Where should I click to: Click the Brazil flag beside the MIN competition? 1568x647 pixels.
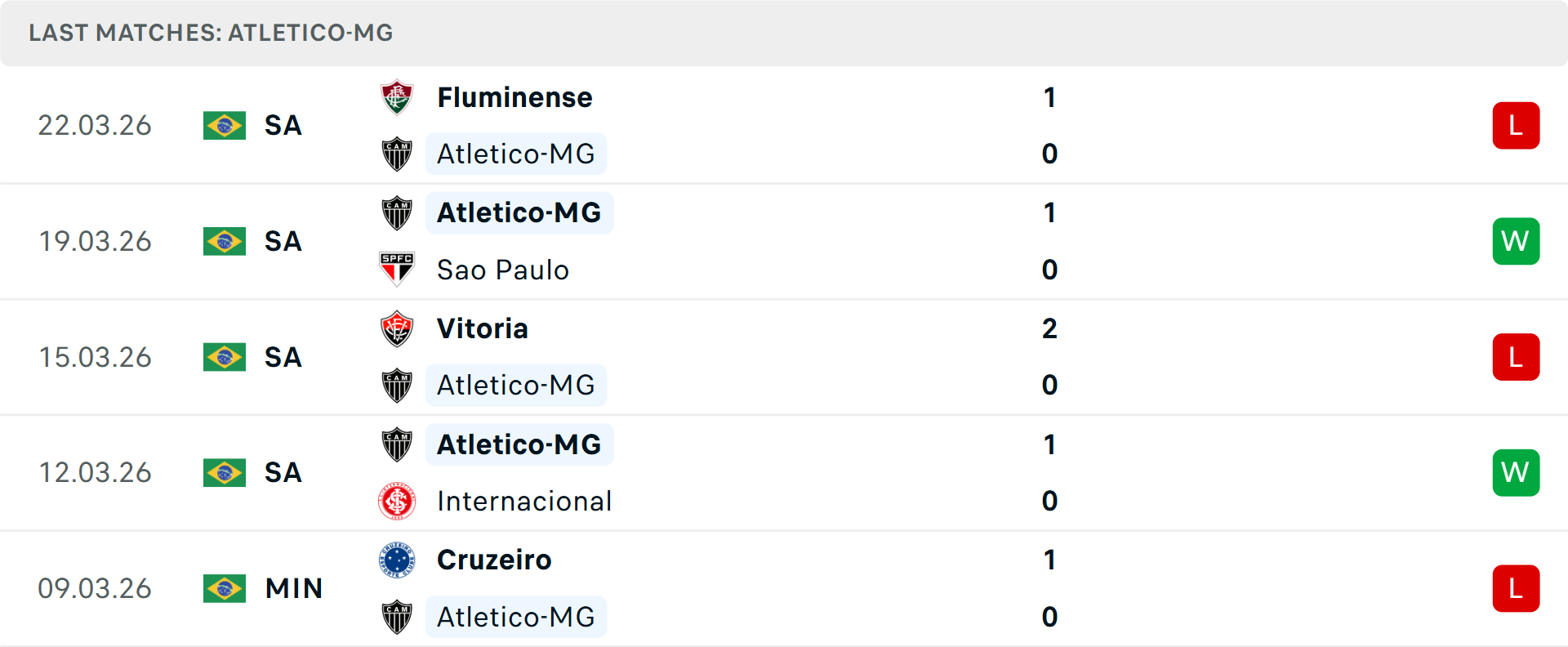[x=225, y=588]
